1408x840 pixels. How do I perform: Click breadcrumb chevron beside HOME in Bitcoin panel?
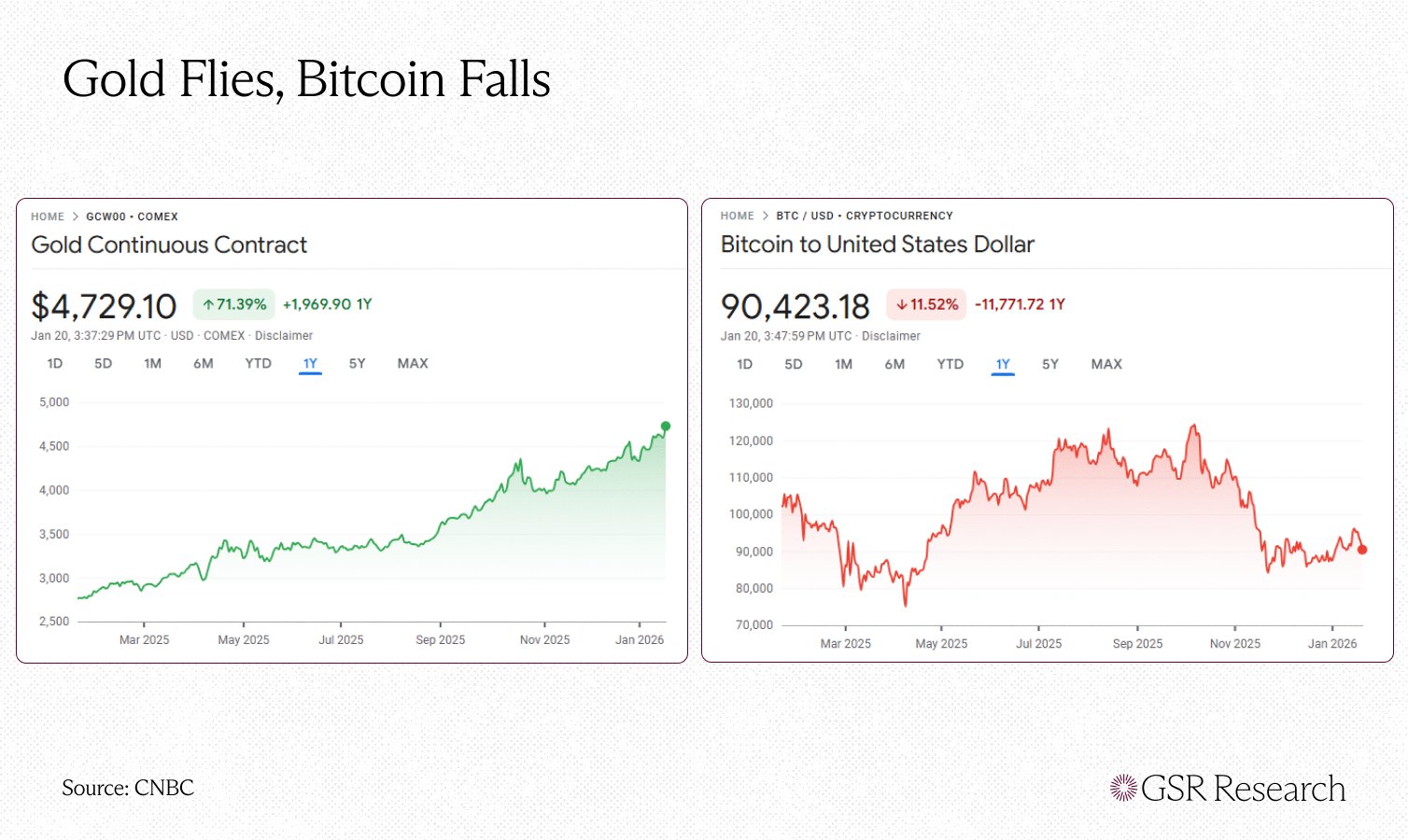pyautogui.click(x=765, y=216)
